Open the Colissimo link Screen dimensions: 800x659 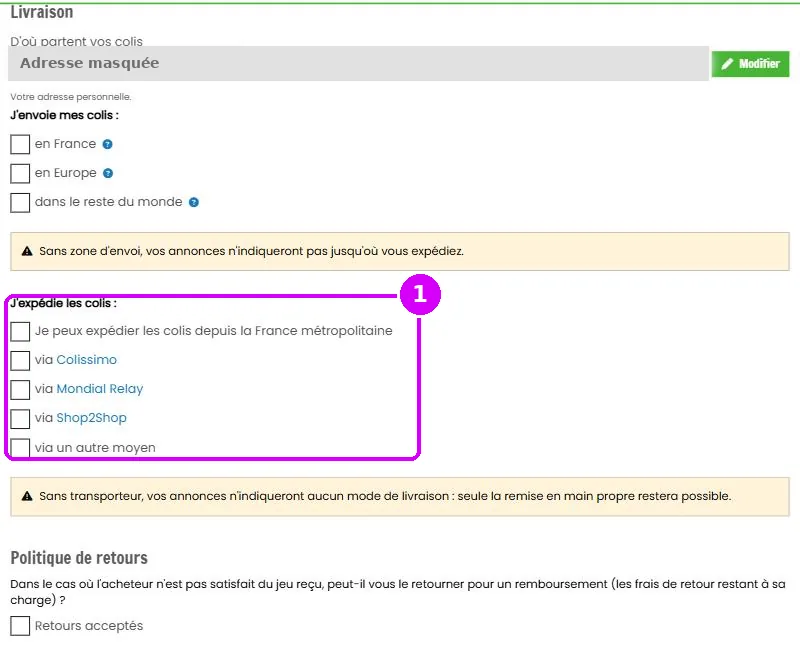87,360
